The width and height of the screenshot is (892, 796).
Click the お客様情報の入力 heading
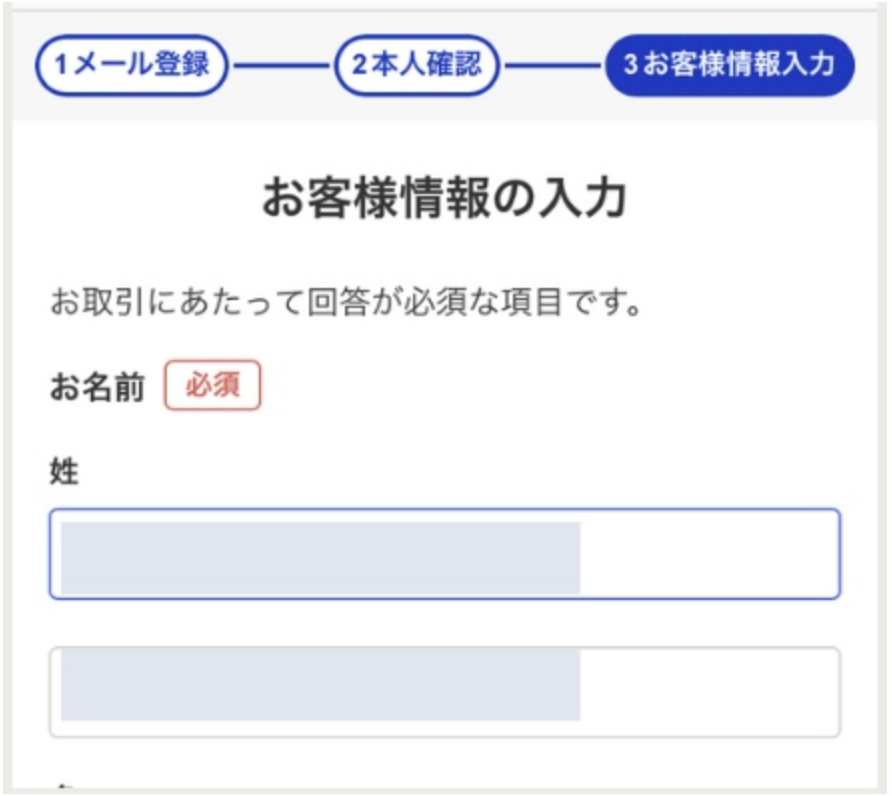(x=445, y=198)
